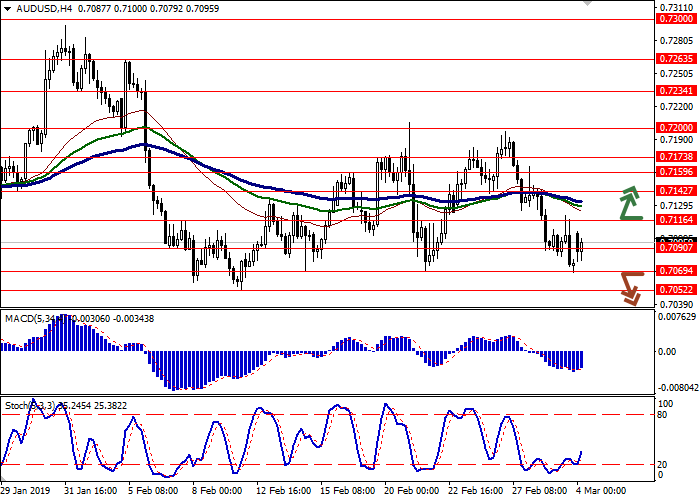Select the 0.72000 red price level tag
Viewport: 700px width, 500px height.
tap(676, 128)
